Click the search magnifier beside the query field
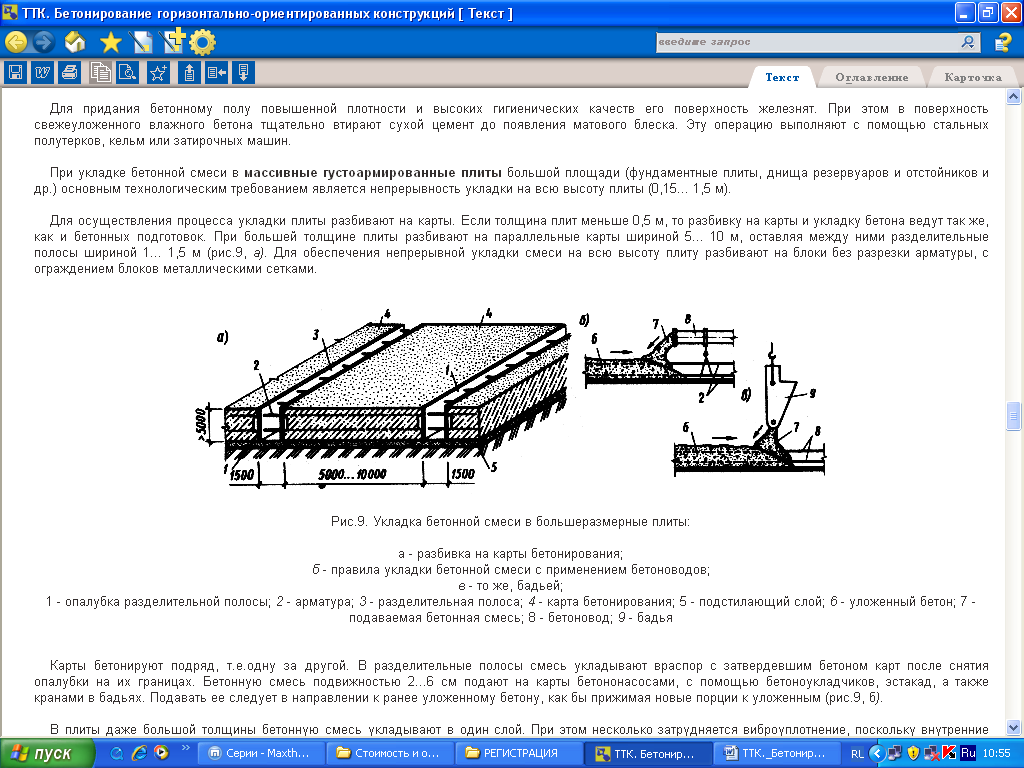1024x768 pixels. 968,42
